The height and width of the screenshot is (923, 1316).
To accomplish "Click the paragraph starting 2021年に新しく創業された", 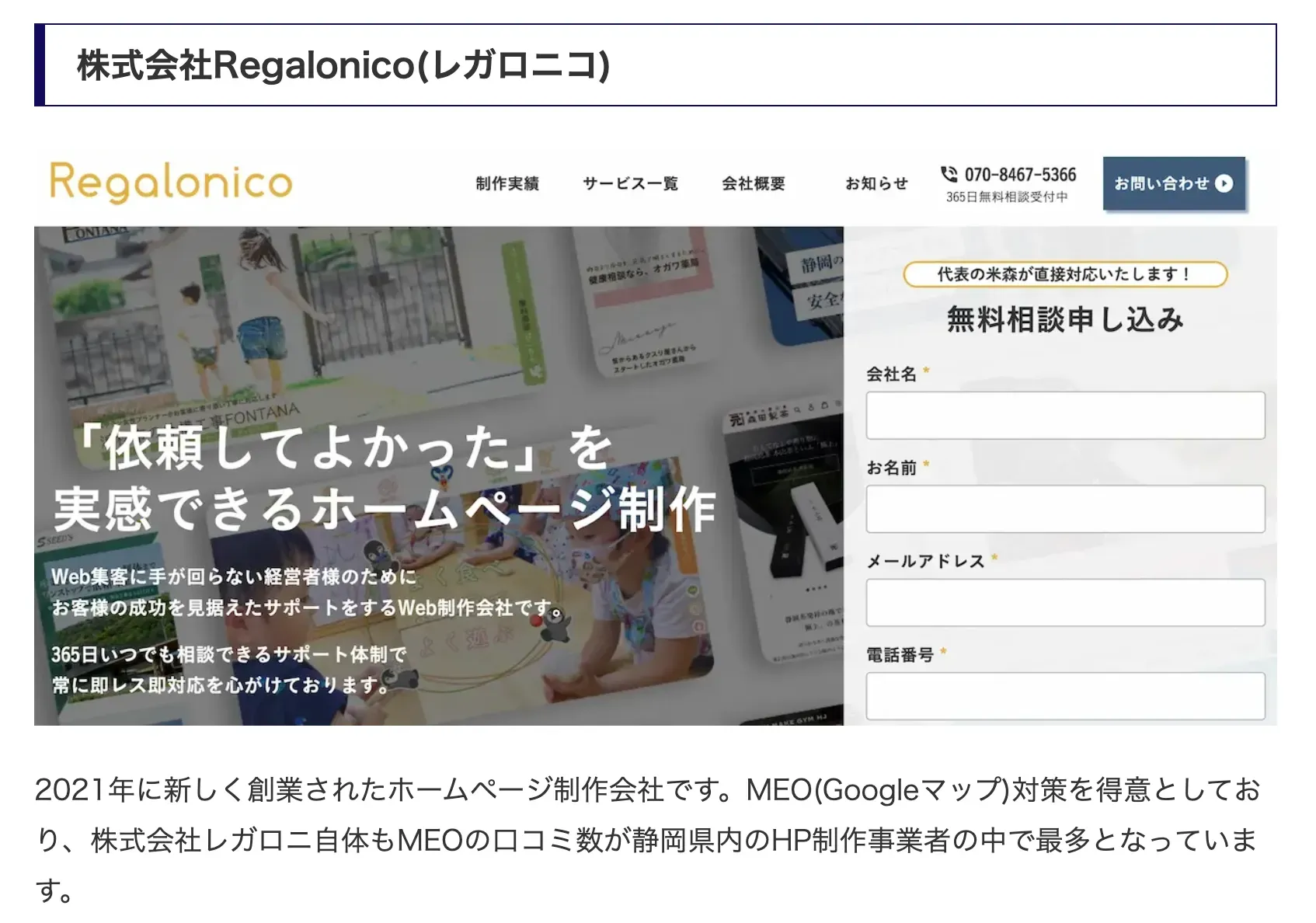I will point(648,840).
